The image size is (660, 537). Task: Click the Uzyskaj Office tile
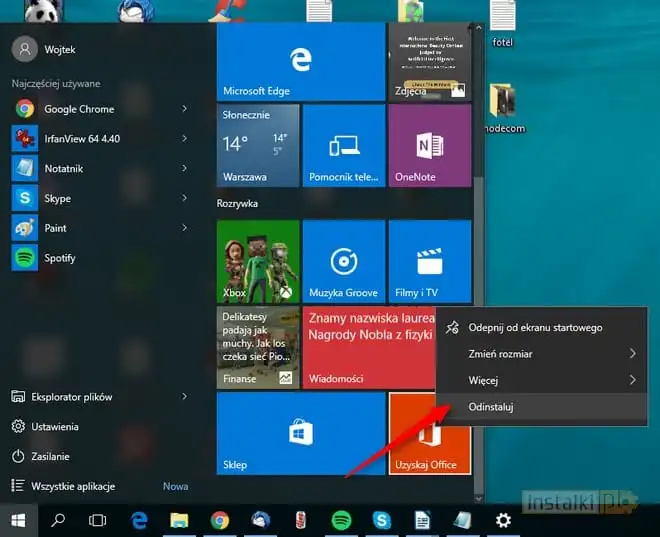pos(429,433)
